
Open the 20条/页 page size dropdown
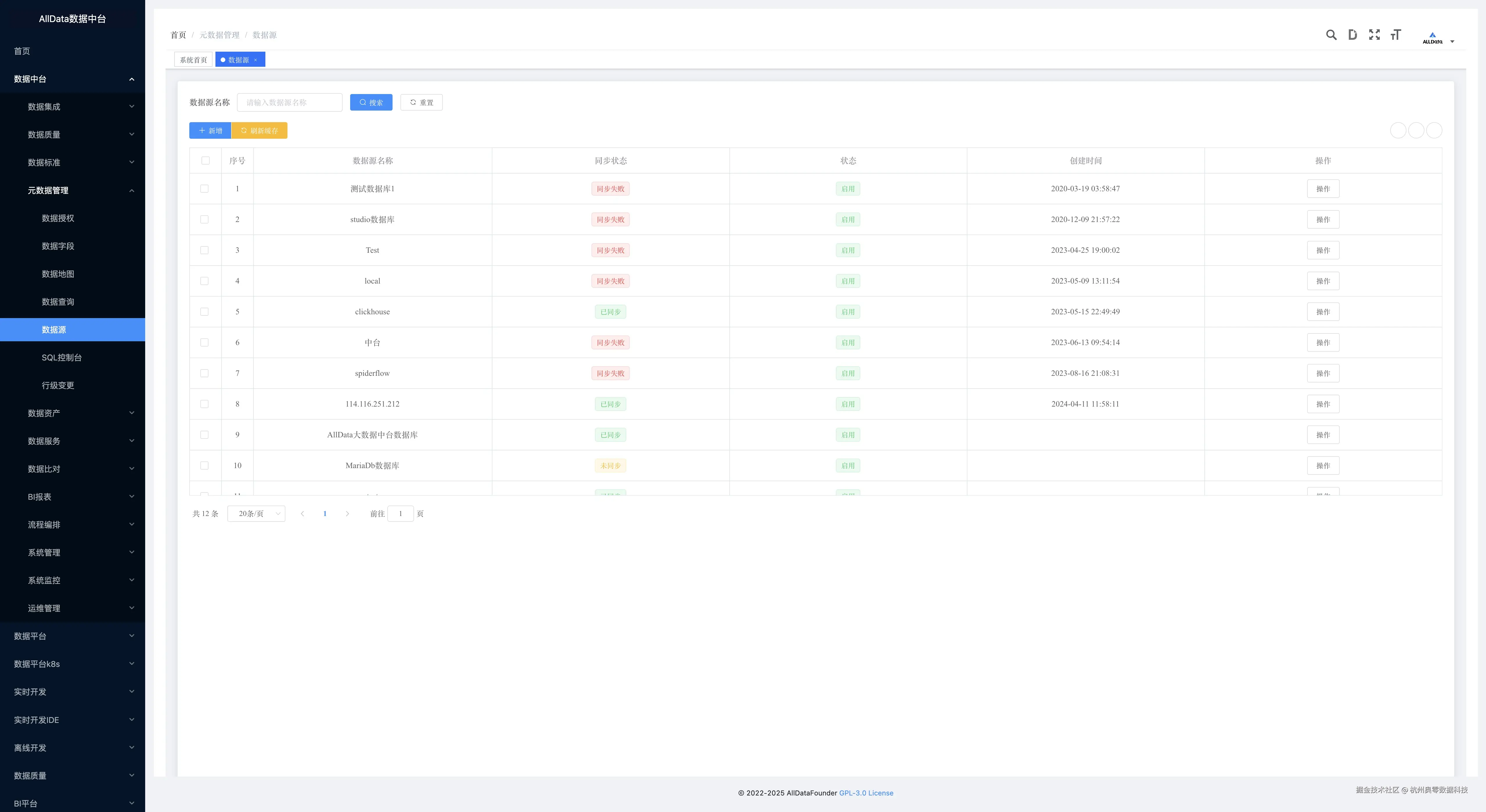coord(256,514)
